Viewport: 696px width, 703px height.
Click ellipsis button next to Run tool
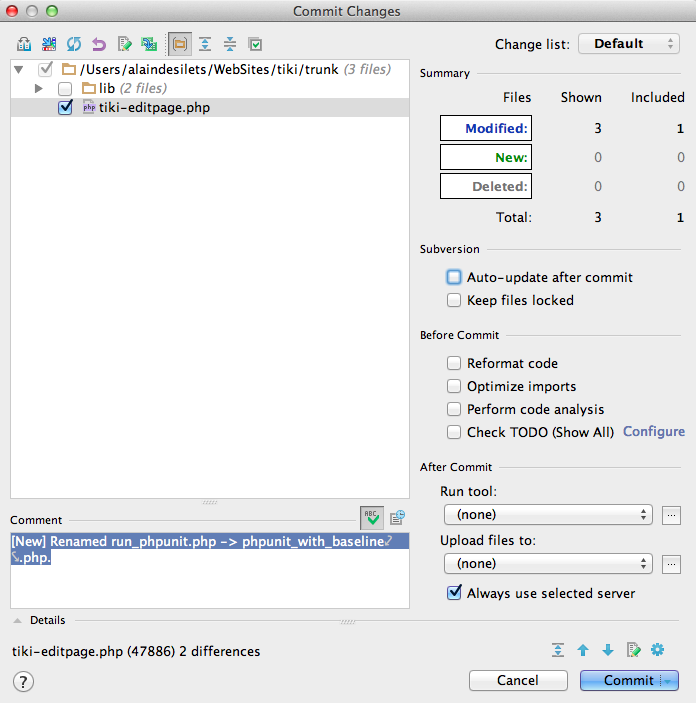(x=671, y=515)
